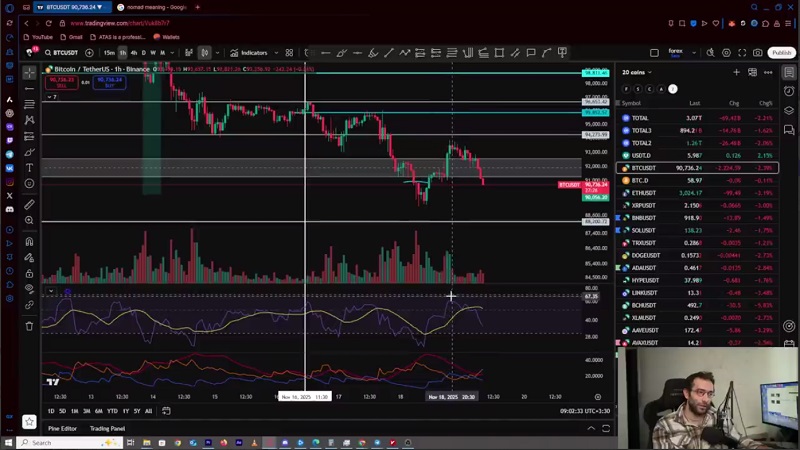800x450 pixels.
Task: Enter fullscreen chart mode
Action: pyautogui.click(x=741, y=52)
